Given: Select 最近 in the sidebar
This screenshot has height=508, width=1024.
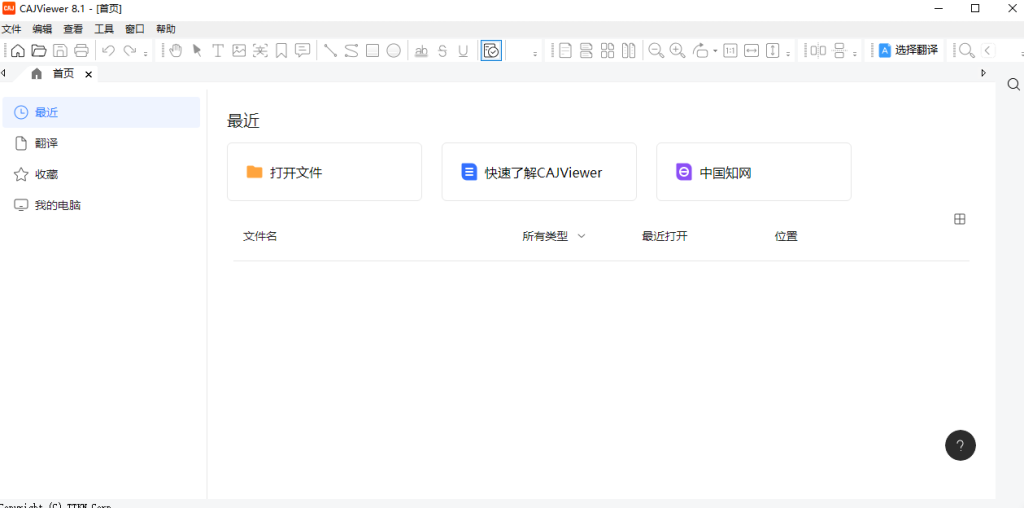Looking at the screenshot, I should (101, 112).
